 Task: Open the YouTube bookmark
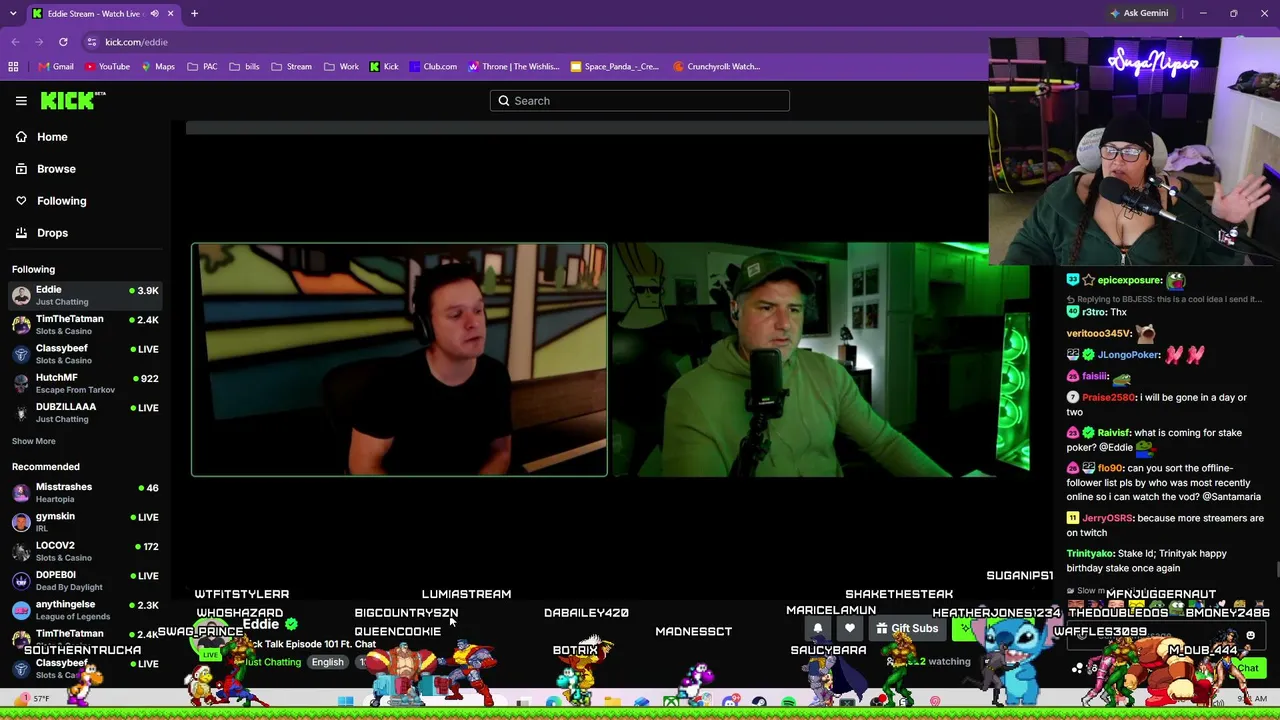(x=107, y=67)
